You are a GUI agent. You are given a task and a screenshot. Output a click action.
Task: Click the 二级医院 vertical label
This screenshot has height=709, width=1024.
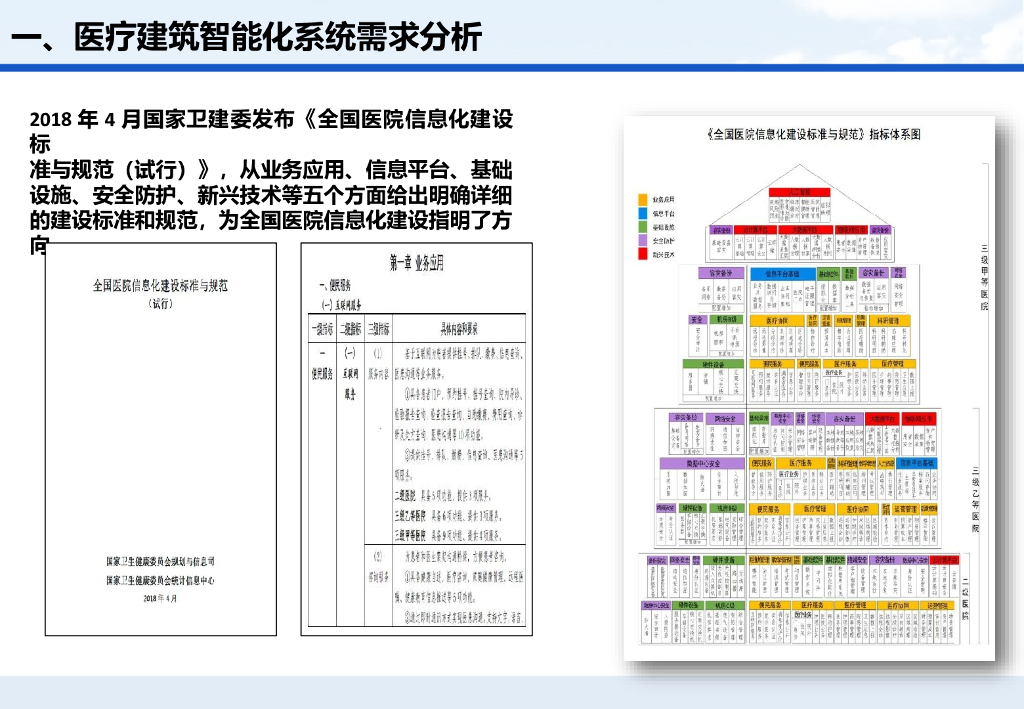(965, 598)
